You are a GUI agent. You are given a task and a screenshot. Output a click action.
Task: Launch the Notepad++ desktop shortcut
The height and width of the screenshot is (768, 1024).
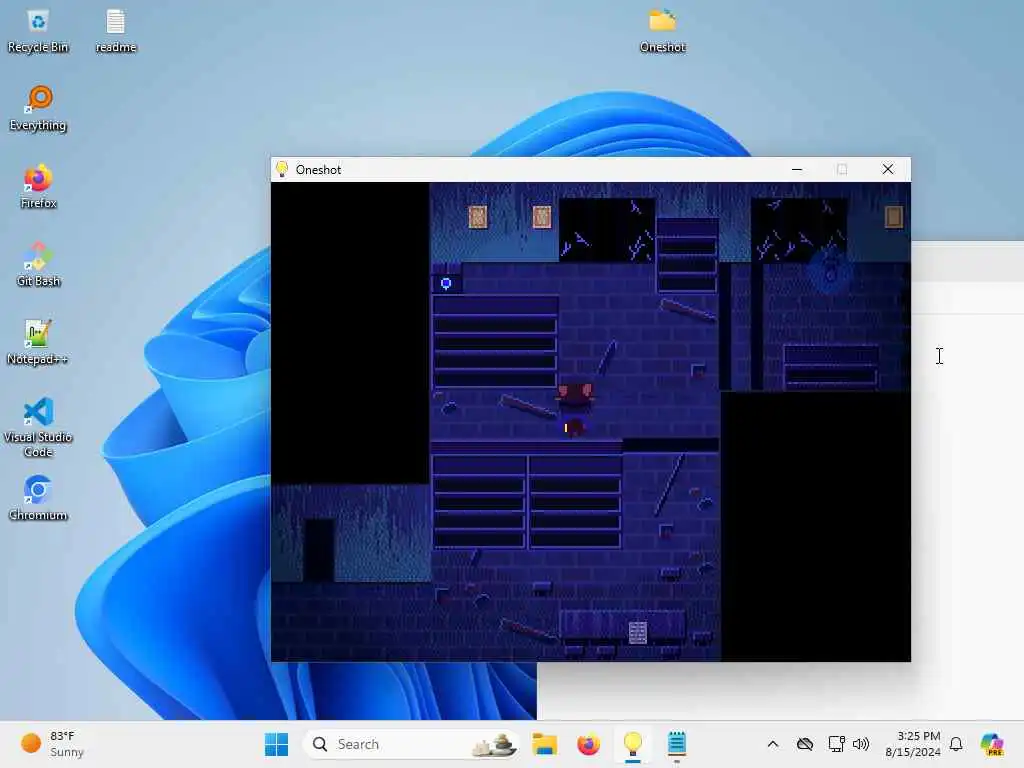(x=38, y=342)
